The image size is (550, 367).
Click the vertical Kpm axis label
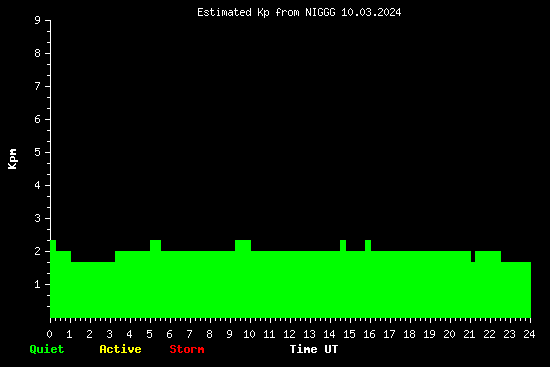point(13,159)
